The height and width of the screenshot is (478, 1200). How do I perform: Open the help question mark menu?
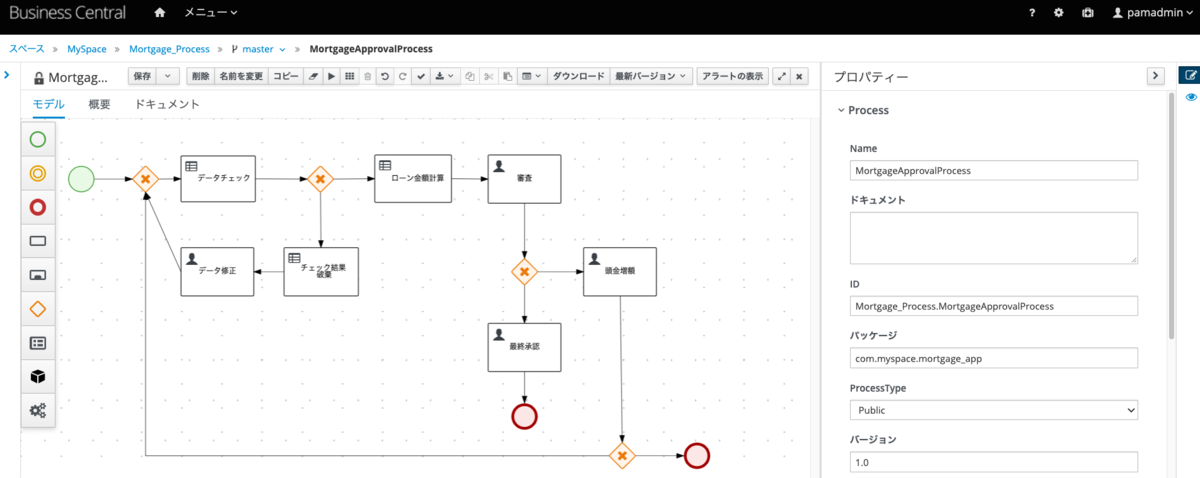tap(1031, 13)
